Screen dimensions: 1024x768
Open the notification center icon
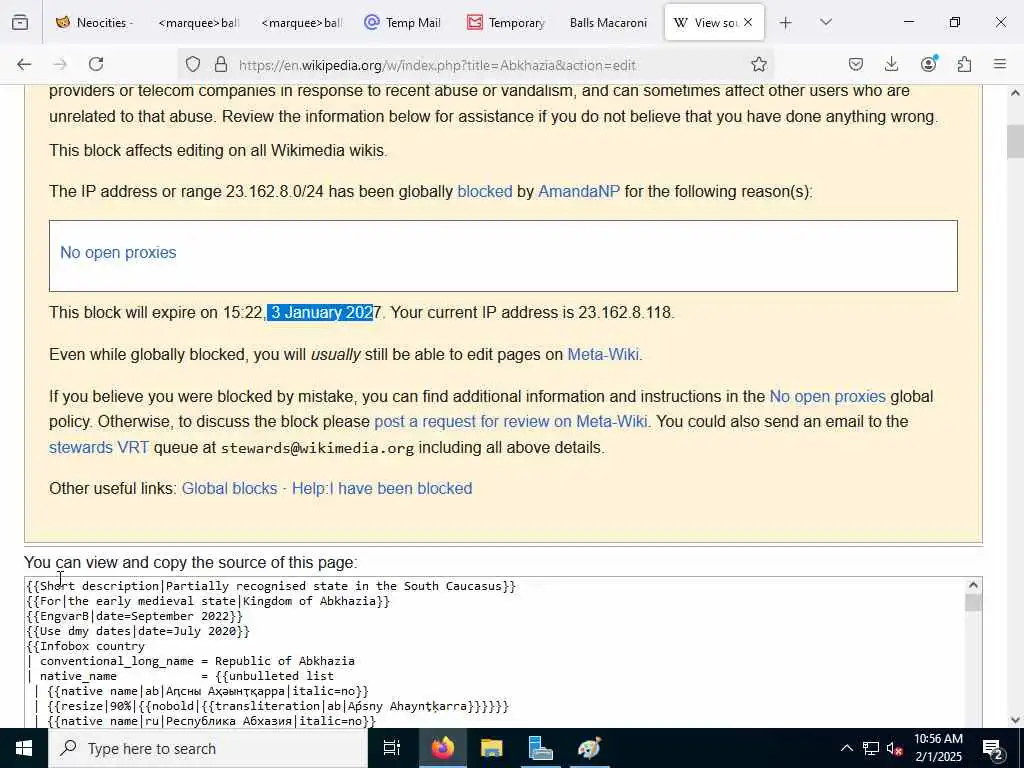tap(993, 748)
